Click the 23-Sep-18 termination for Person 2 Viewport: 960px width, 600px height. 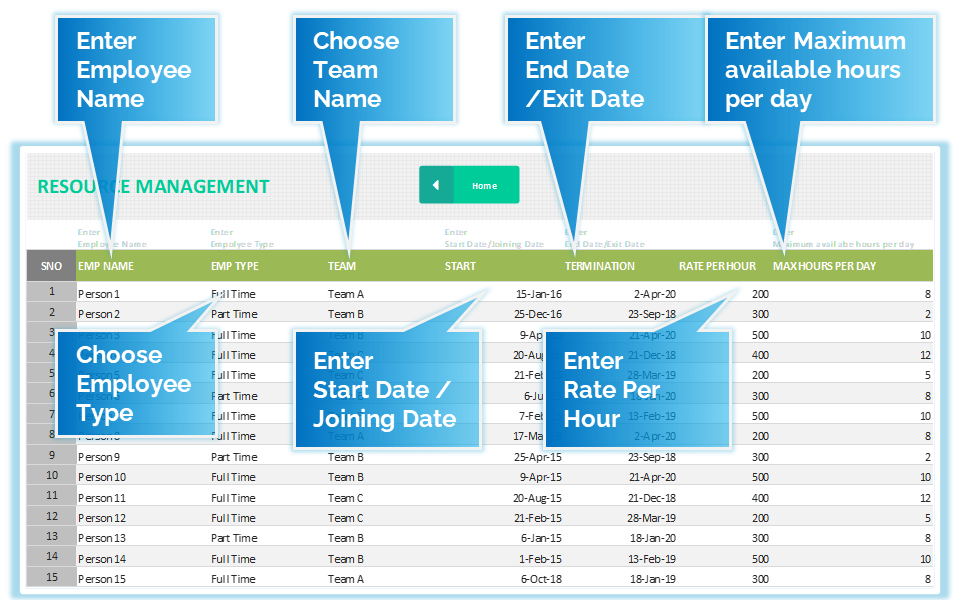pyautogui.click(x=652, y=314)
